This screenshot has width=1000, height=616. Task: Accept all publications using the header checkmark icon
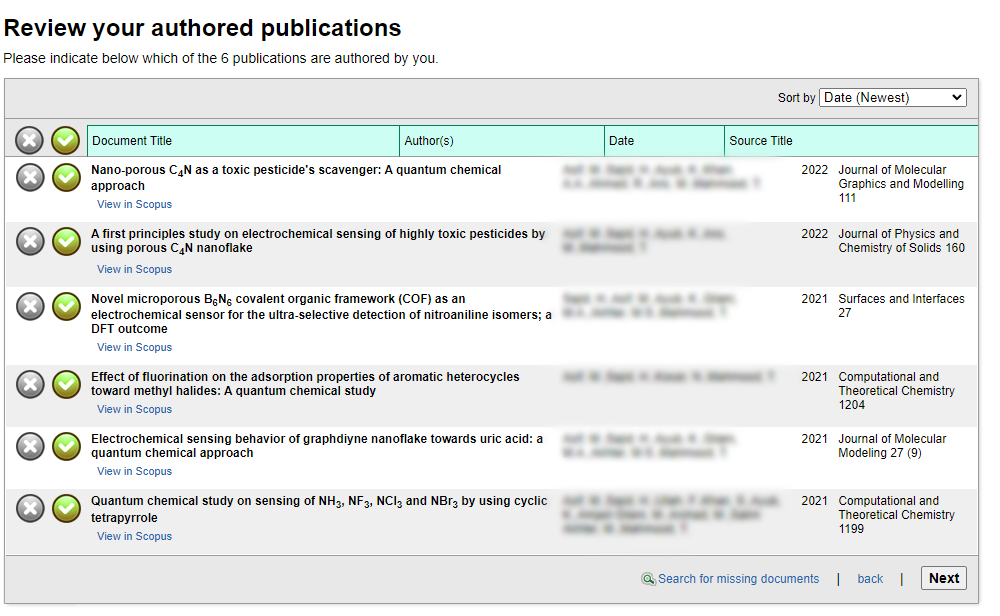pyautogui.click(x=66, y=140)
